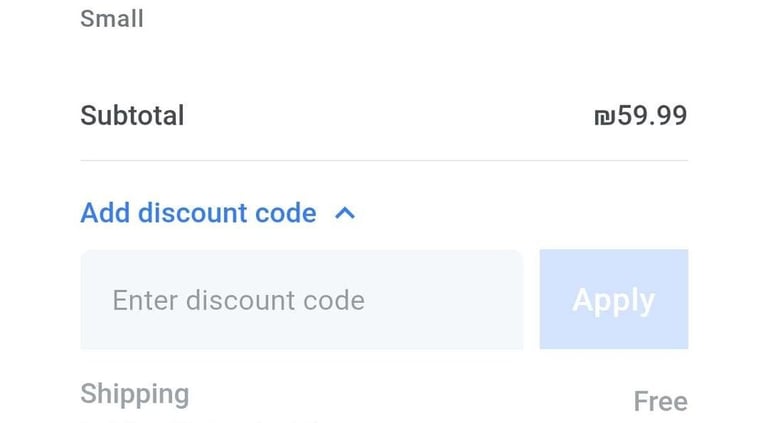Click the word 'discount' in the blue link
768x423 pixels.
coord(198,213)
